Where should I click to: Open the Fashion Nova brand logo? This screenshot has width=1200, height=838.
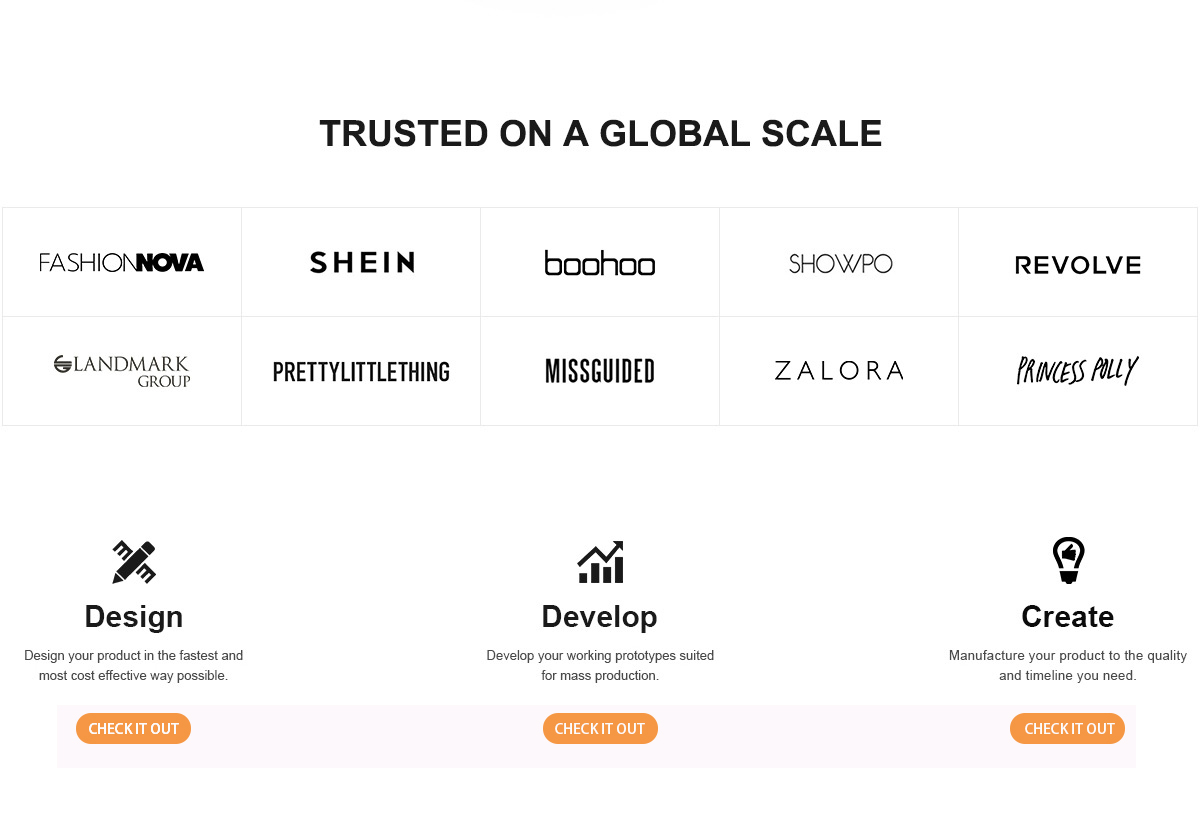click(122, 263)
